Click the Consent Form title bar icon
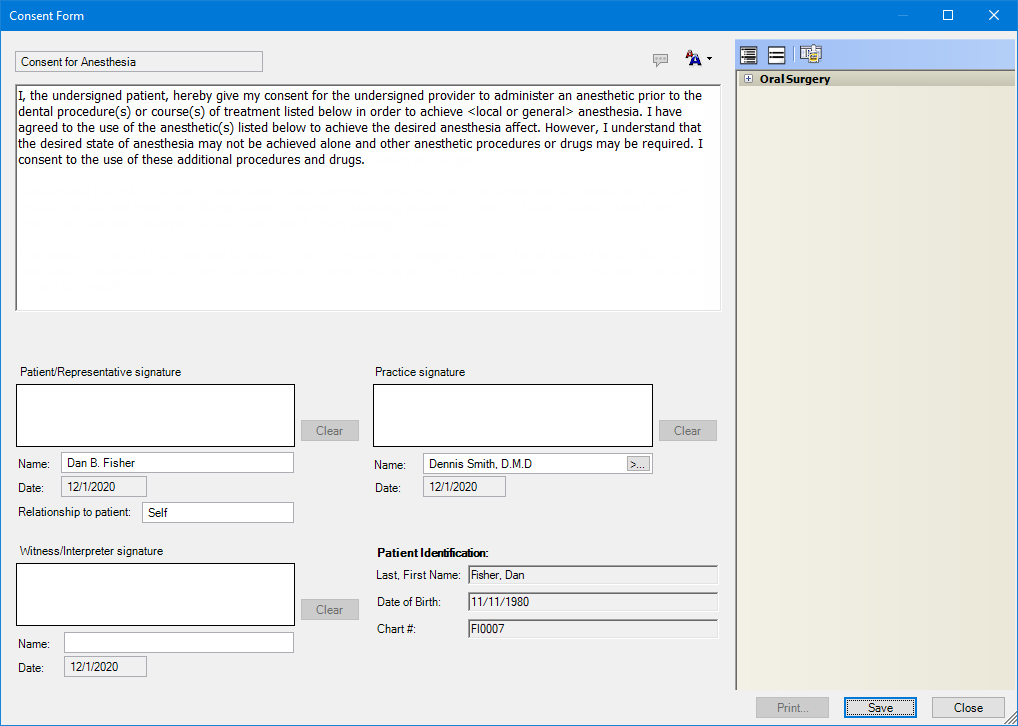Image resolution: width=1018 pixels, height=726 pixels. (x=14, y=15)
